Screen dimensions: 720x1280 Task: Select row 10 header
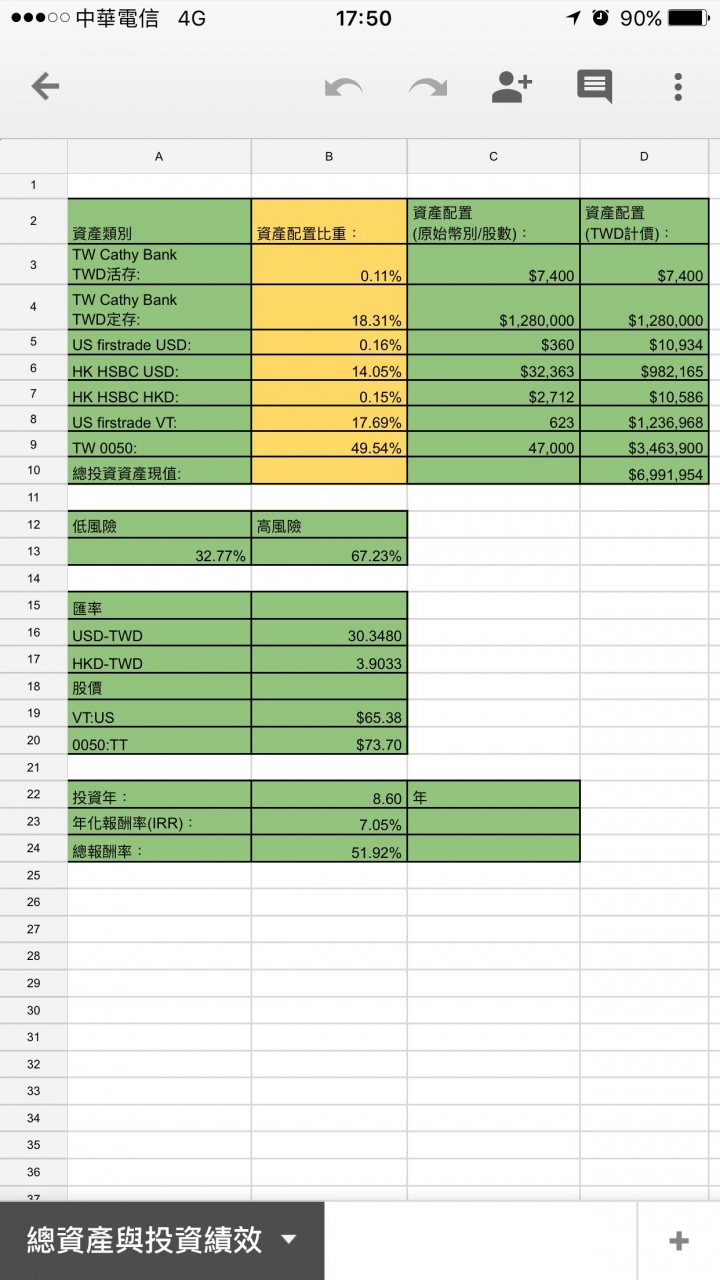(x=33, y=470)
